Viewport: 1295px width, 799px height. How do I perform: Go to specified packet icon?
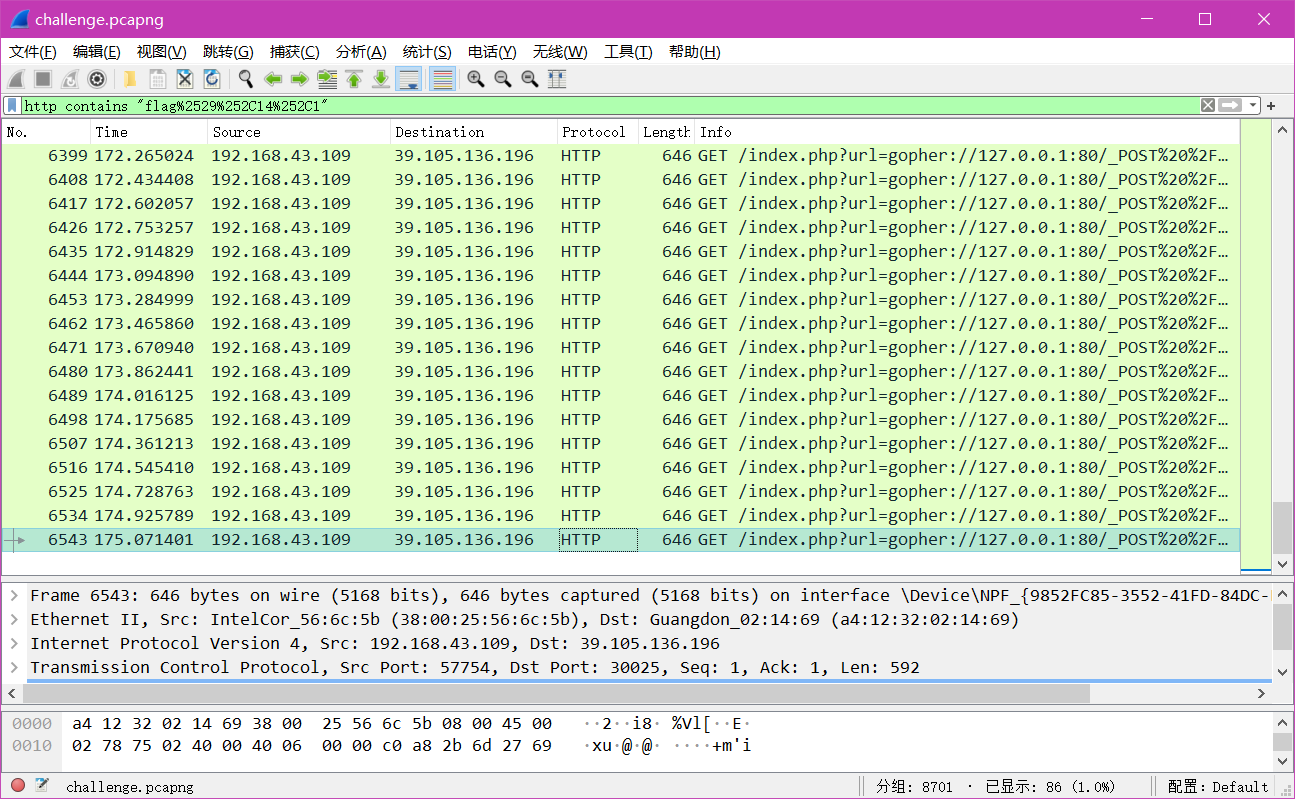click(326, 79)
